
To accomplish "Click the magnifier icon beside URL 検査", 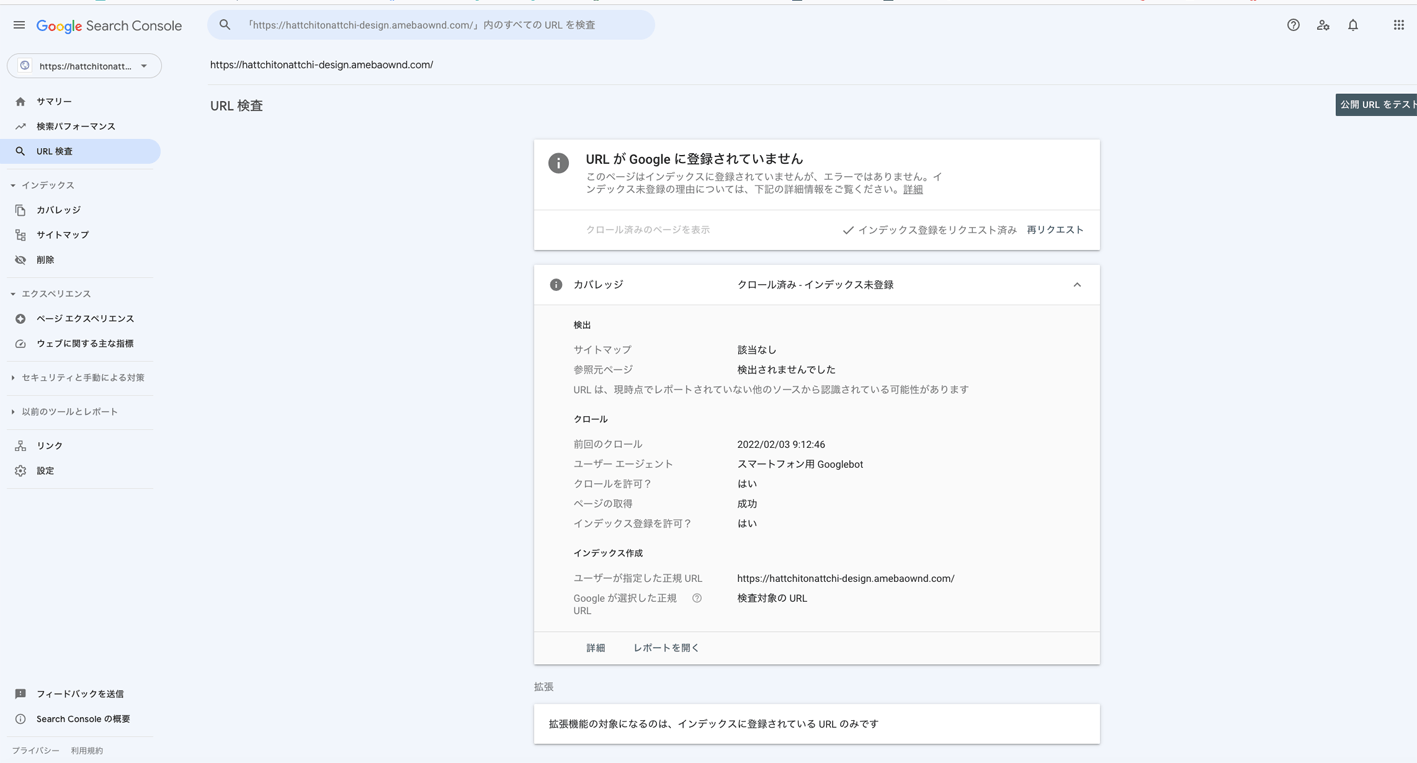I will 20,151.
